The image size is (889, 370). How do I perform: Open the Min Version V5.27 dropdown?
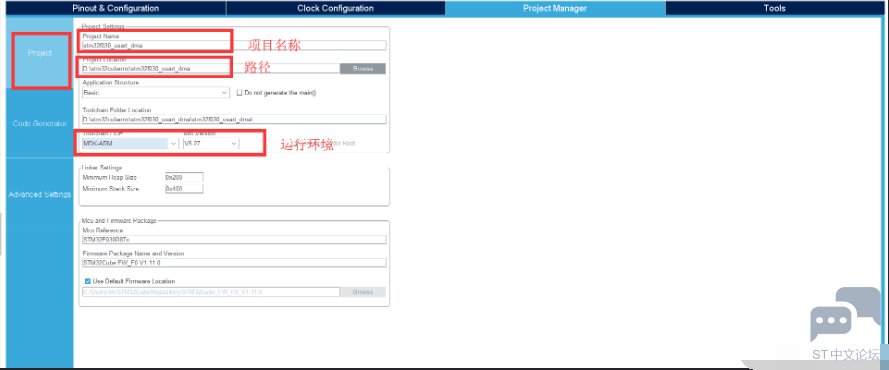point(211,144)
